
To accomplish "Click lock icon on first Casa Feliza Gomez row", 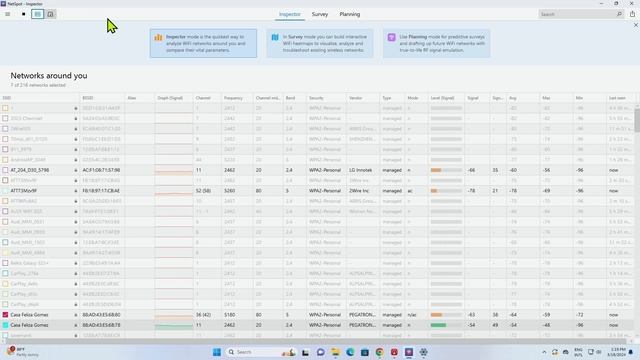I will (76, 315).
